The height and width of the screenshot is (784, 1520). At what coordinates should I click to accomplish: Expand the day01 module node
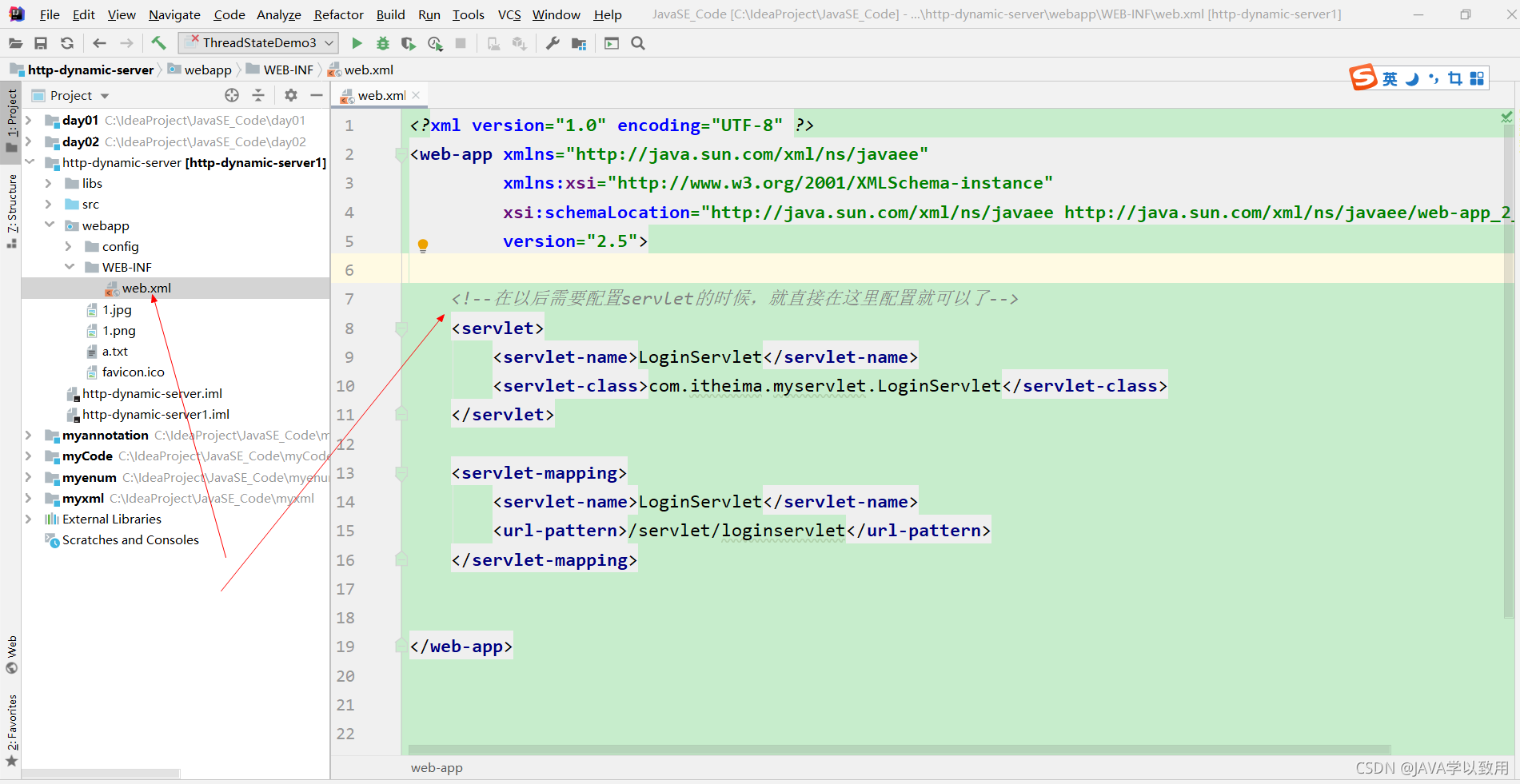29,121
